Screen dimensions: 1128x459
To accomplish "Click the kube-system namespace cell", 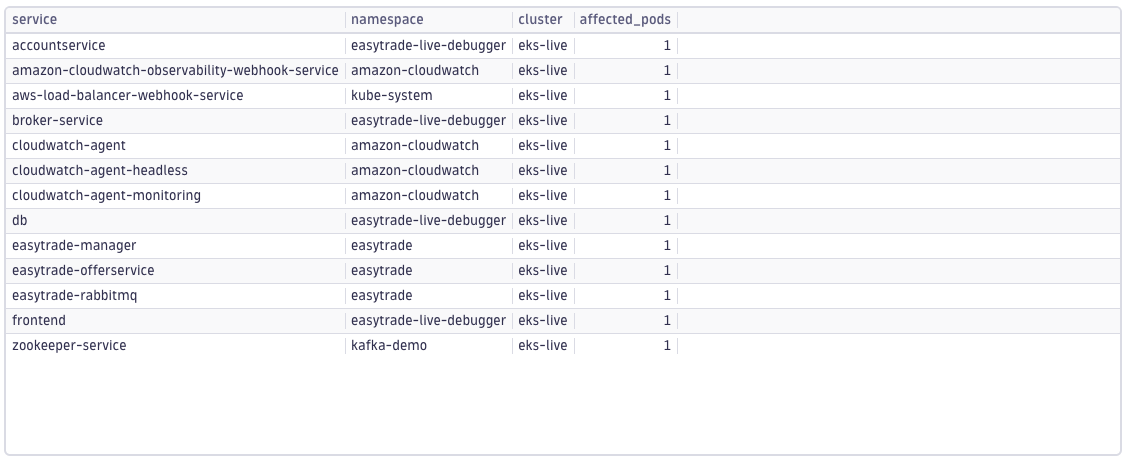I will tap(429, 96).
